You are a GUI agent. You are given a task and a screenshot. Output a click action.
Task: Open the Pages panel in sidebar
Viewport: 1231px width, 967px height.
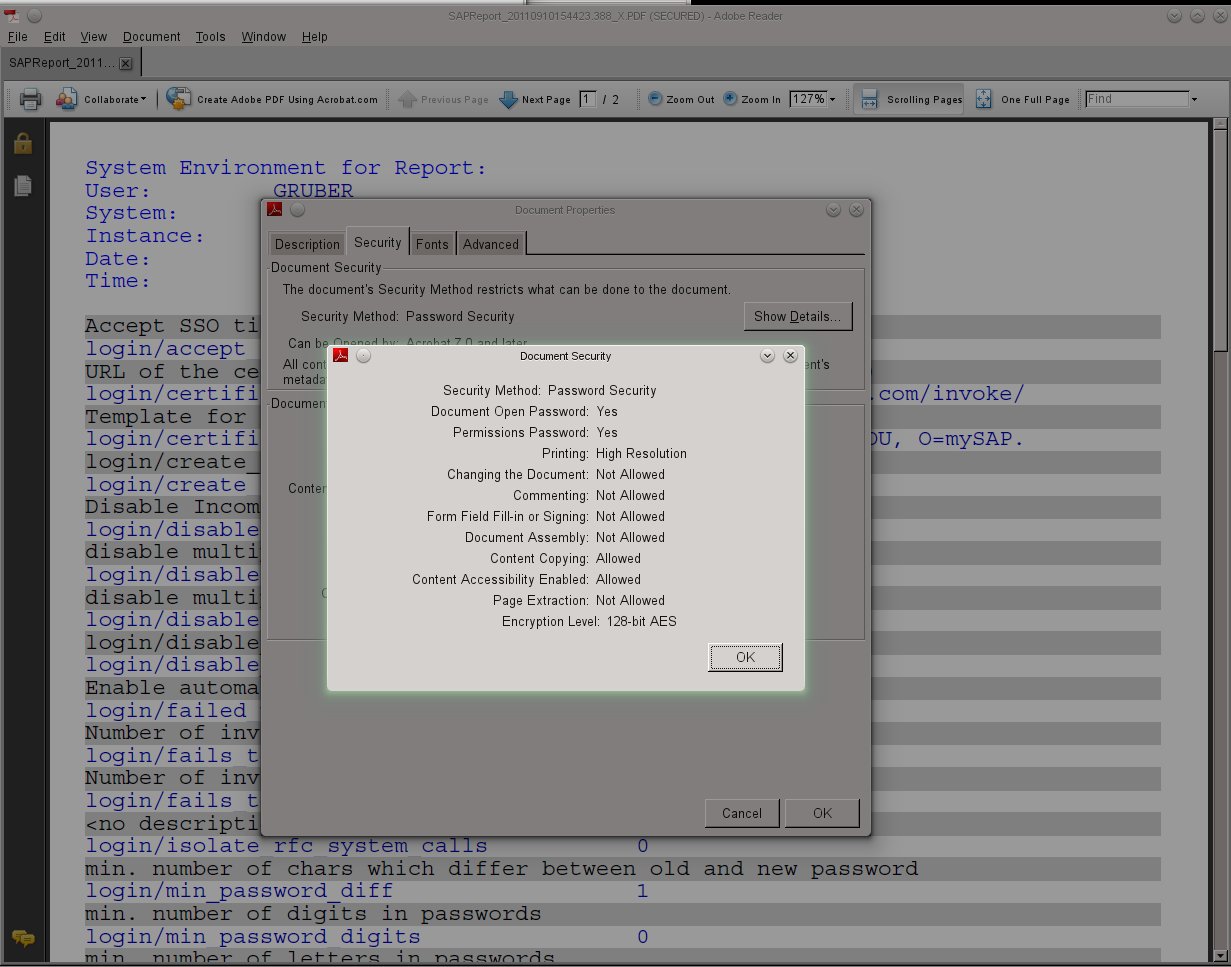[x=22, y=186]
